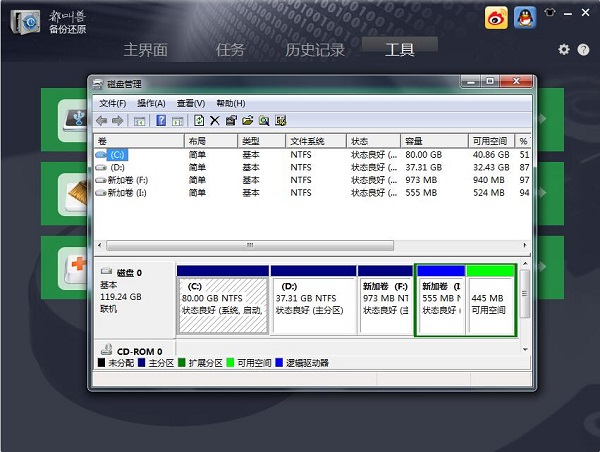The image size is (600, 452).
Task: Switch to the 主界面 tab
Action: [145, 50]
